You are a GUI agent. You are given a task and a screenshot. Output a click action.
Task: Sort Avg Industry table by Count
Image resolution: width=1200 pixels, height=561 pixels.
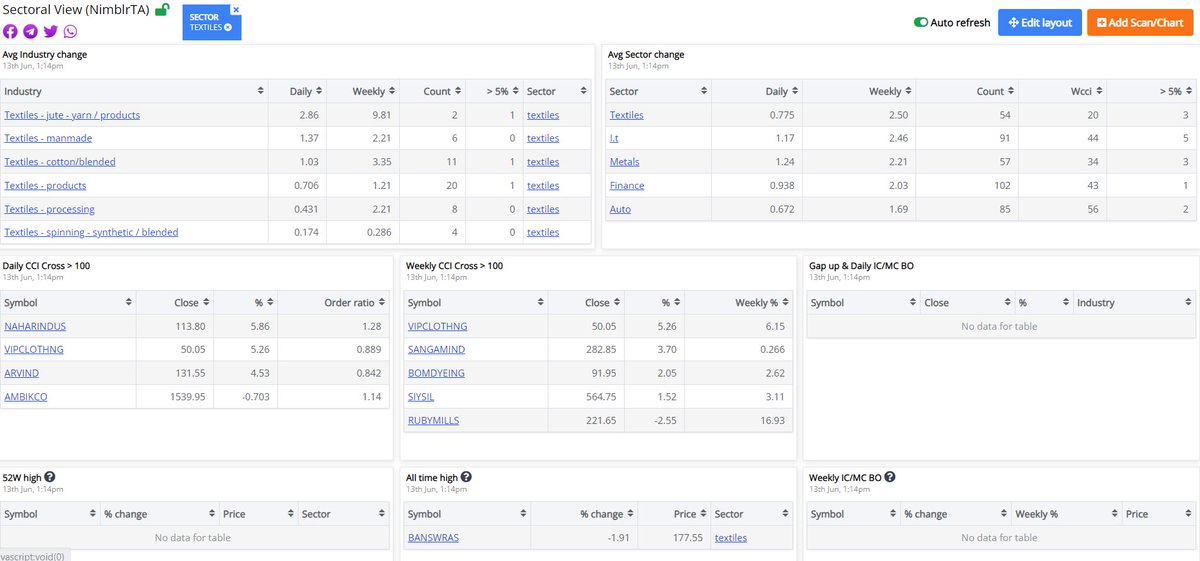[431, 91]
